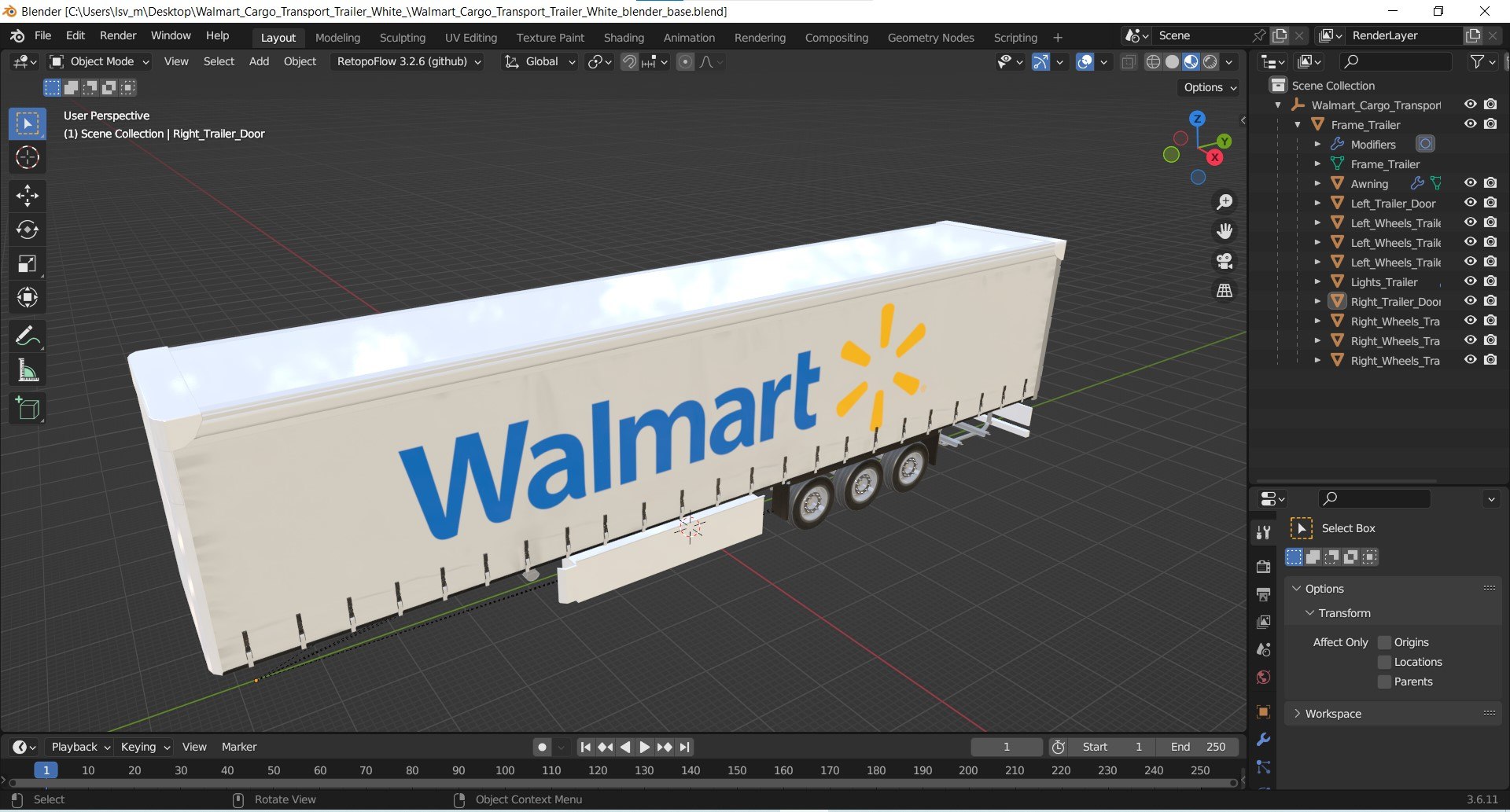1510x812 pixels.
Task: Enable the Locations checkbox
Action: coord(1385,663)
